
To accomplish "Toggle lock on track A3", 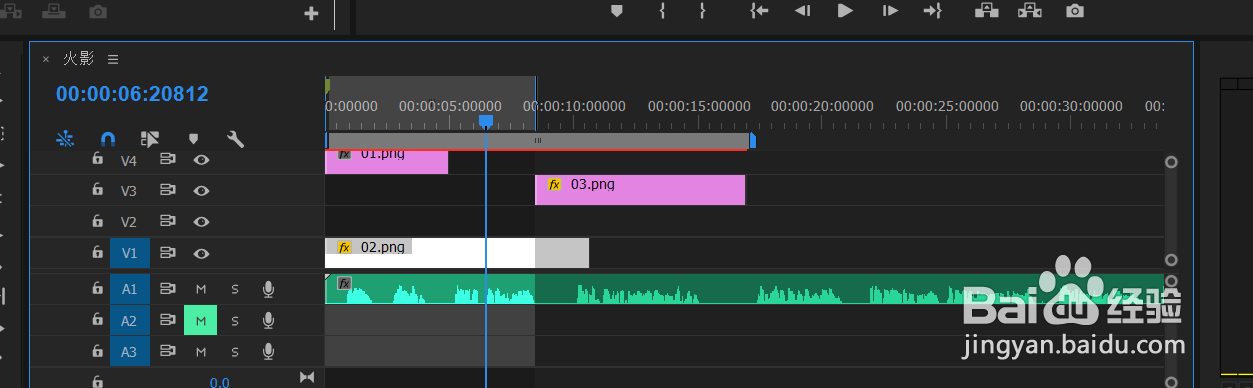I will tap(97, 351).
